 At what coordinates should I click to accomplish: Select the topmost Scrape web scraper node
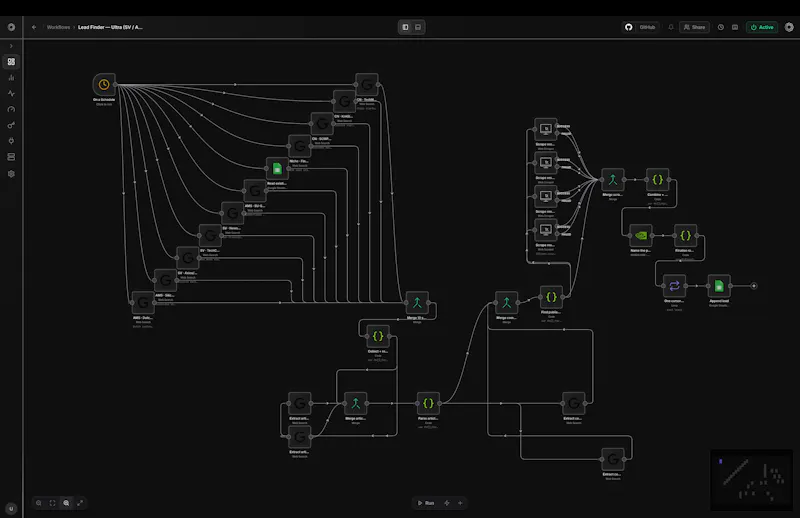[545, 129]
